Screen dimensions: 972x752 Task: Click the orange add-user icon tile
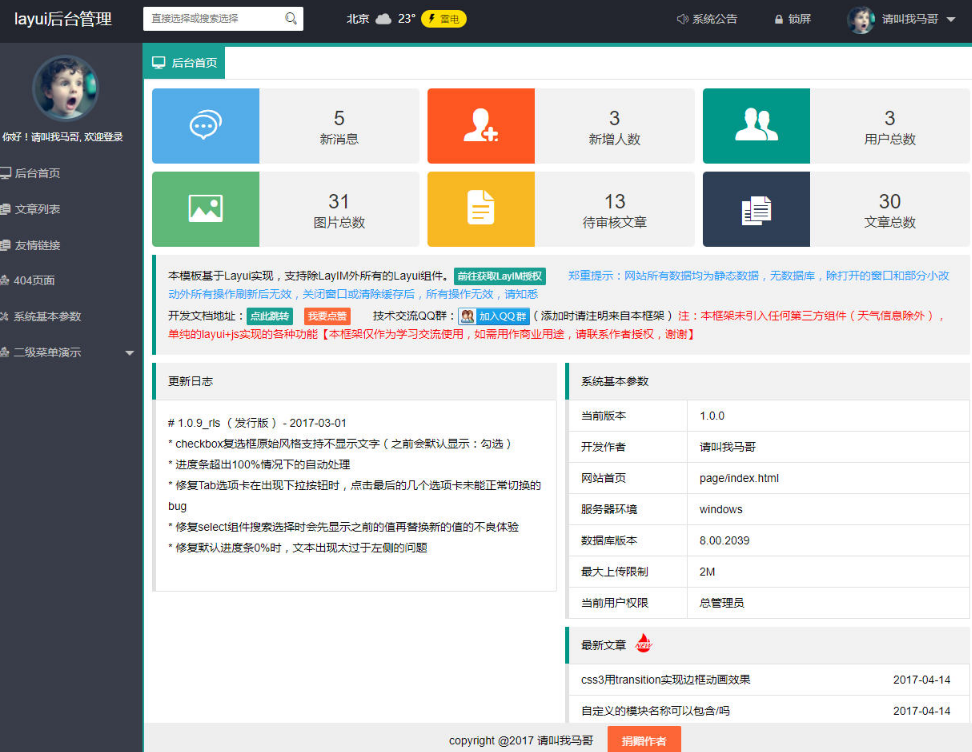(481, 126)
